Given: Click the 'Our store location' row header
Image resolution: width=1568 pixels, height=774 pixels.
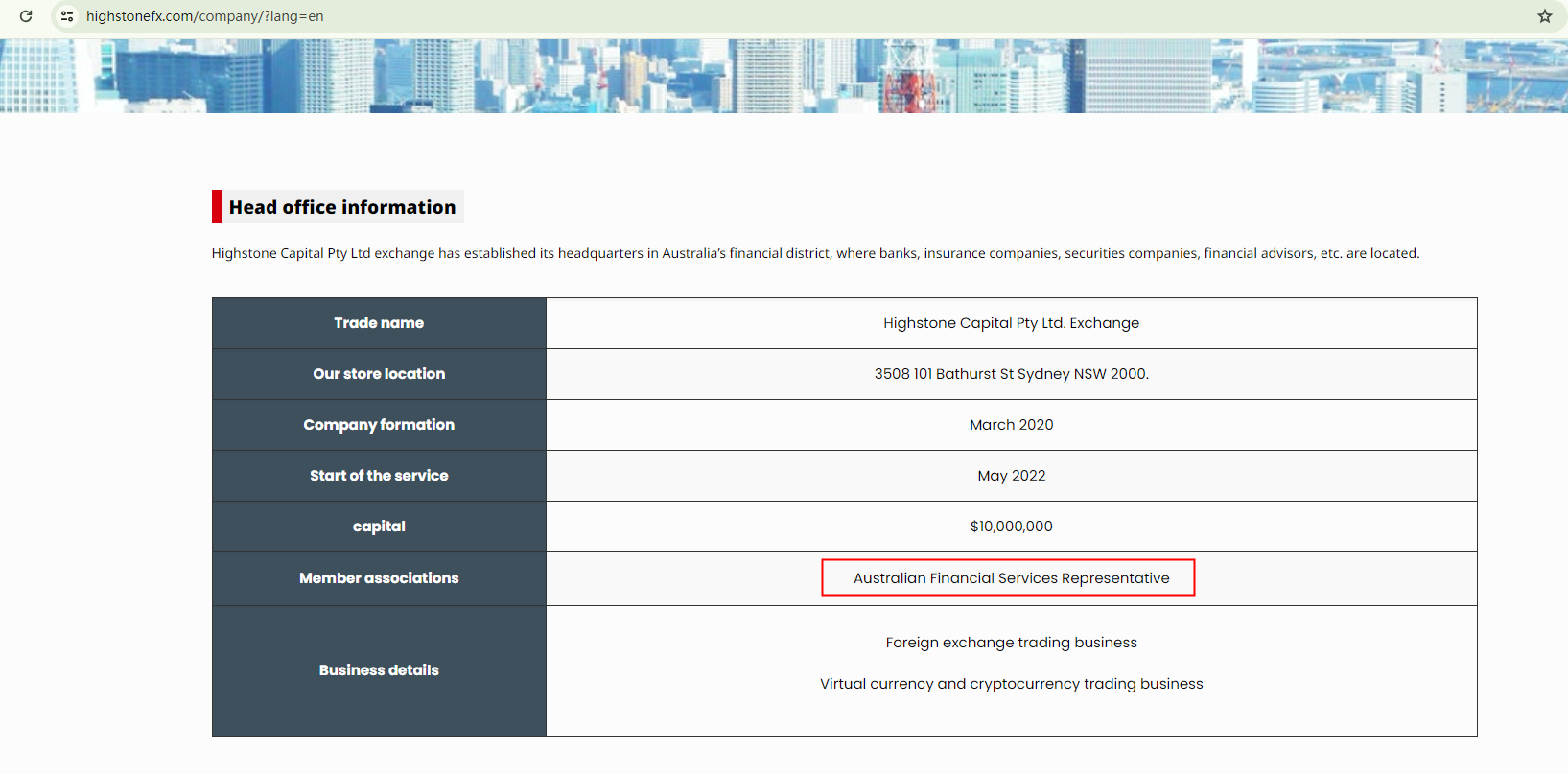Looking at the screenshot, I should (379, 374).
